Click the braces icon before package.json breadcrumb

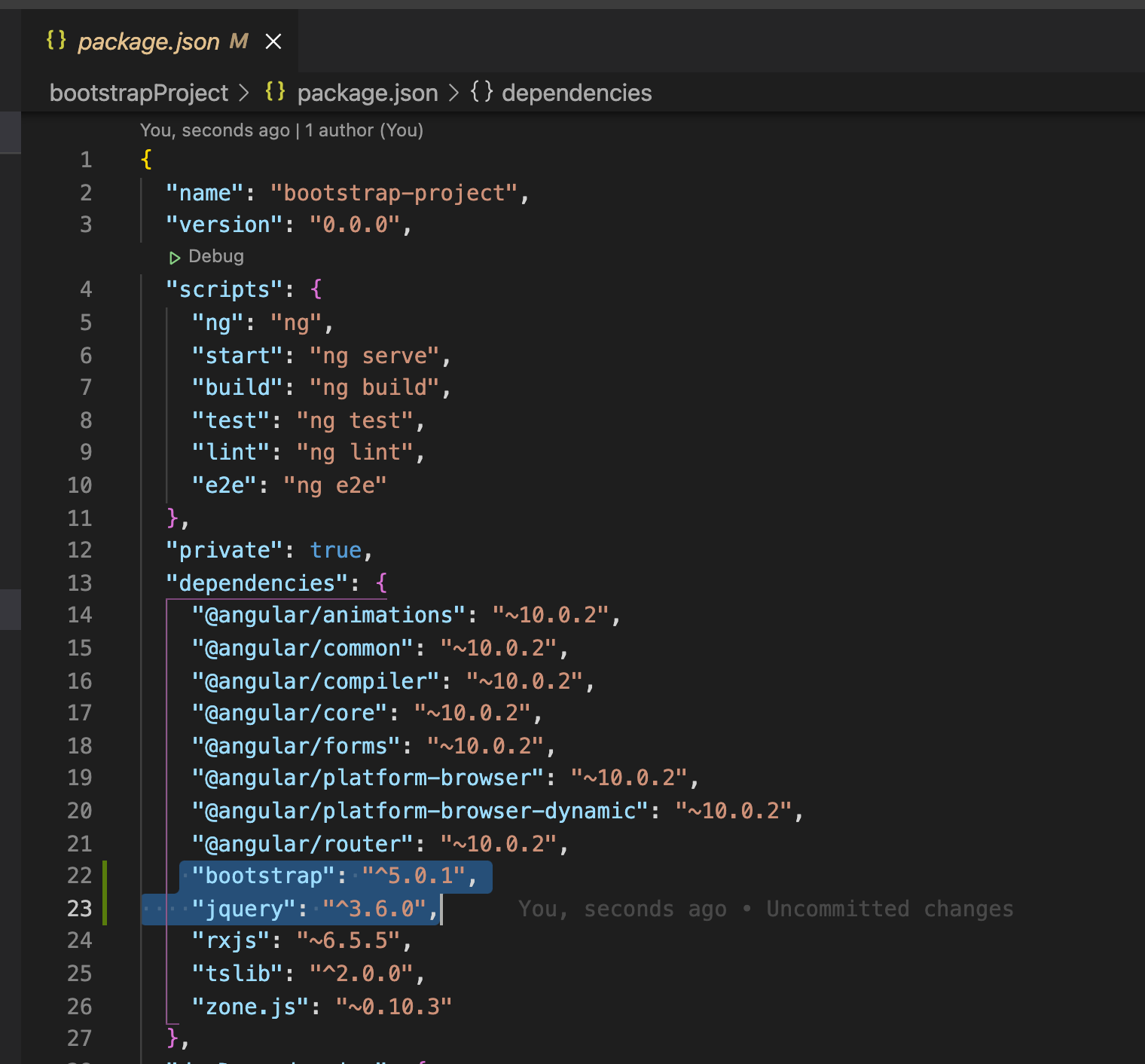[275, 92]
